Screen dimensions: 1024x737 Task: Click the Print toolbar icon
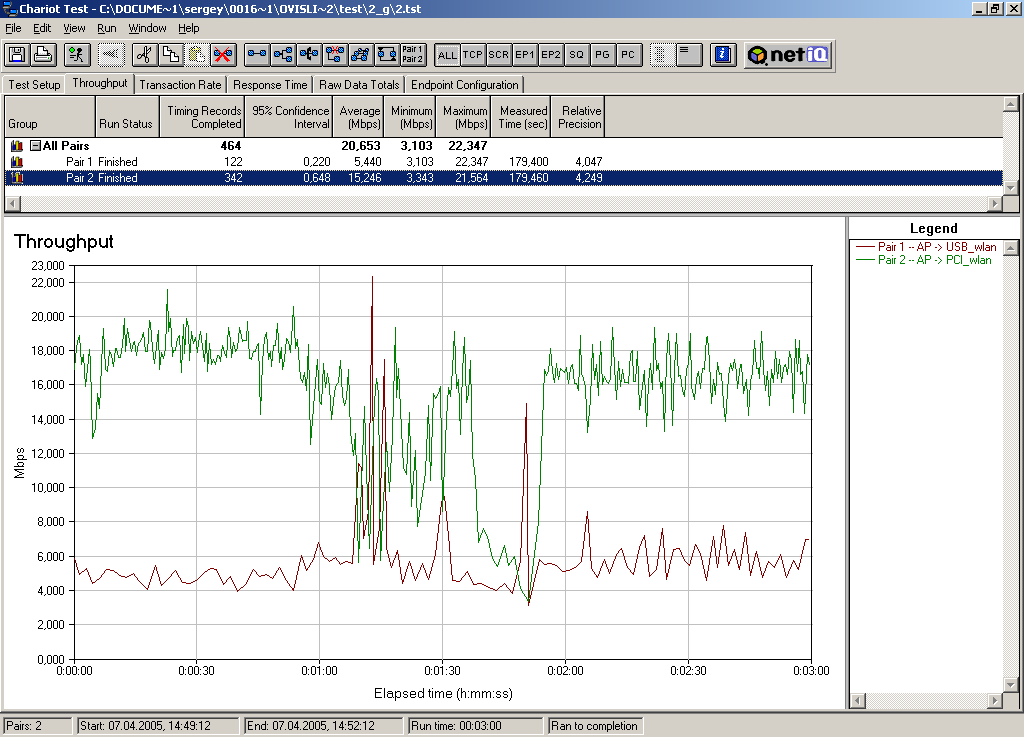43,55
